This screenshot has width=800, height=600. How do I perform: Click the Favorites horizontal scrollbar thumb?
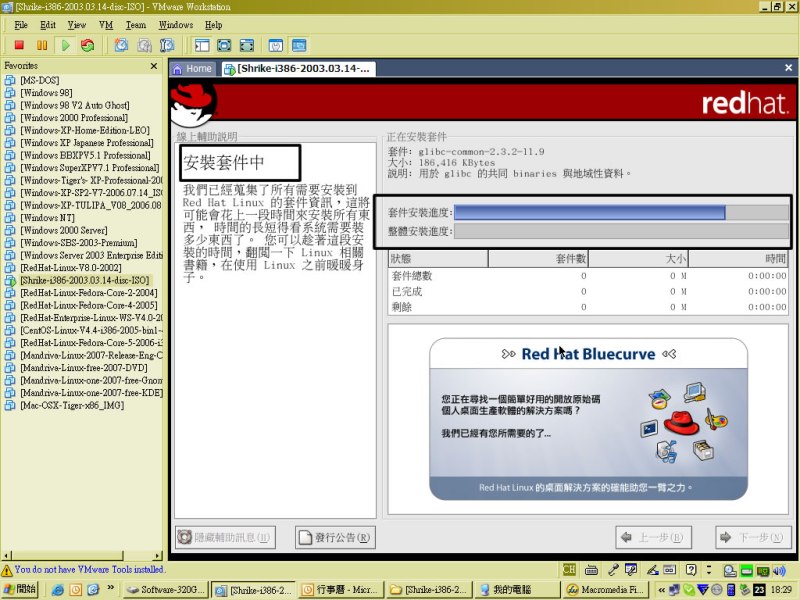pyautogui.click(x=67, y=555)
